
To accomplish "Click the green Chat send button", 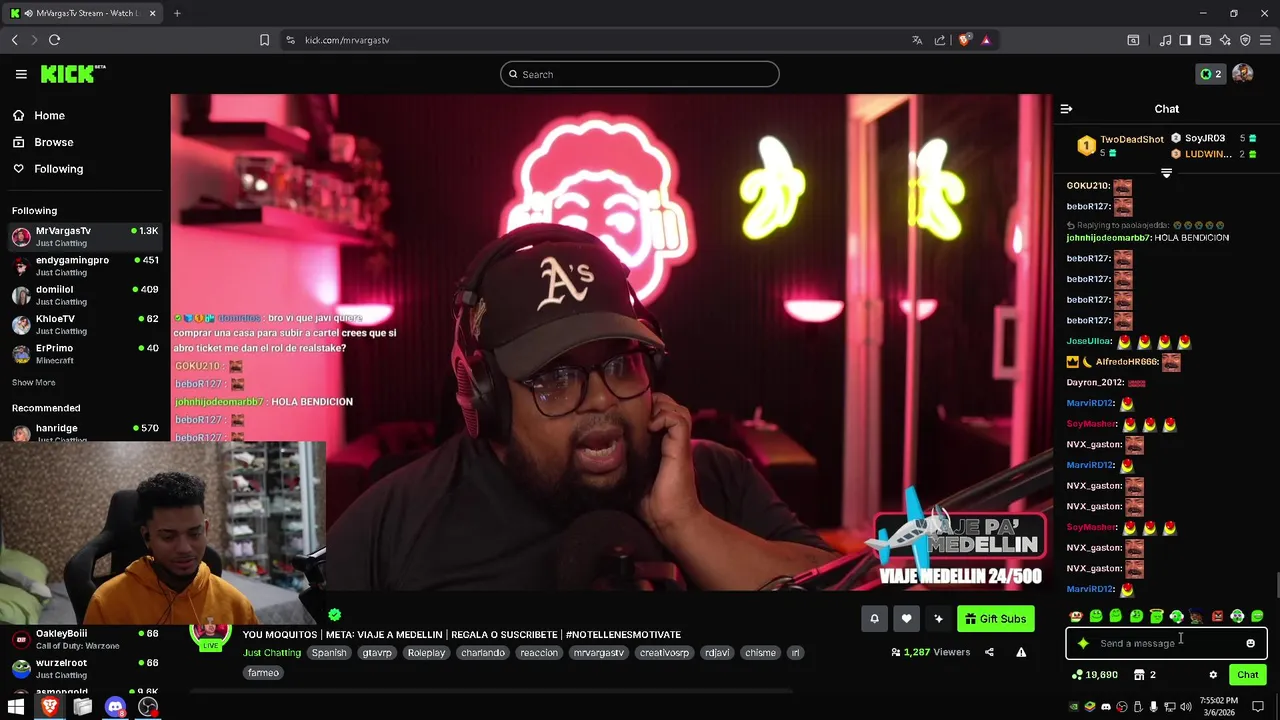I will coord(1248,675).
